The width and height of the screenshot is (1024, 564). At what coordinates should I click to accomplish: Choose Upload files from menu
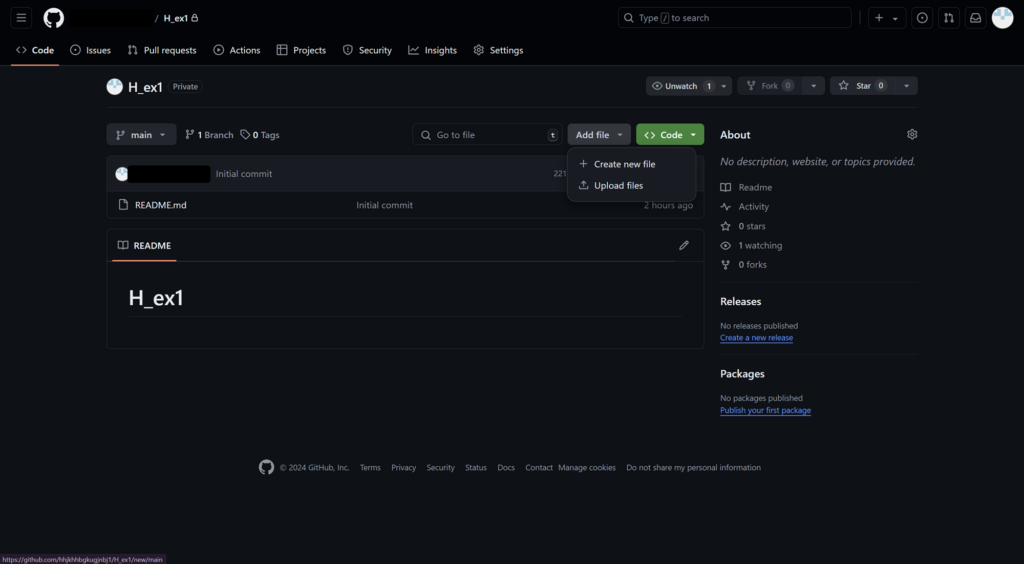click(631, 186)
